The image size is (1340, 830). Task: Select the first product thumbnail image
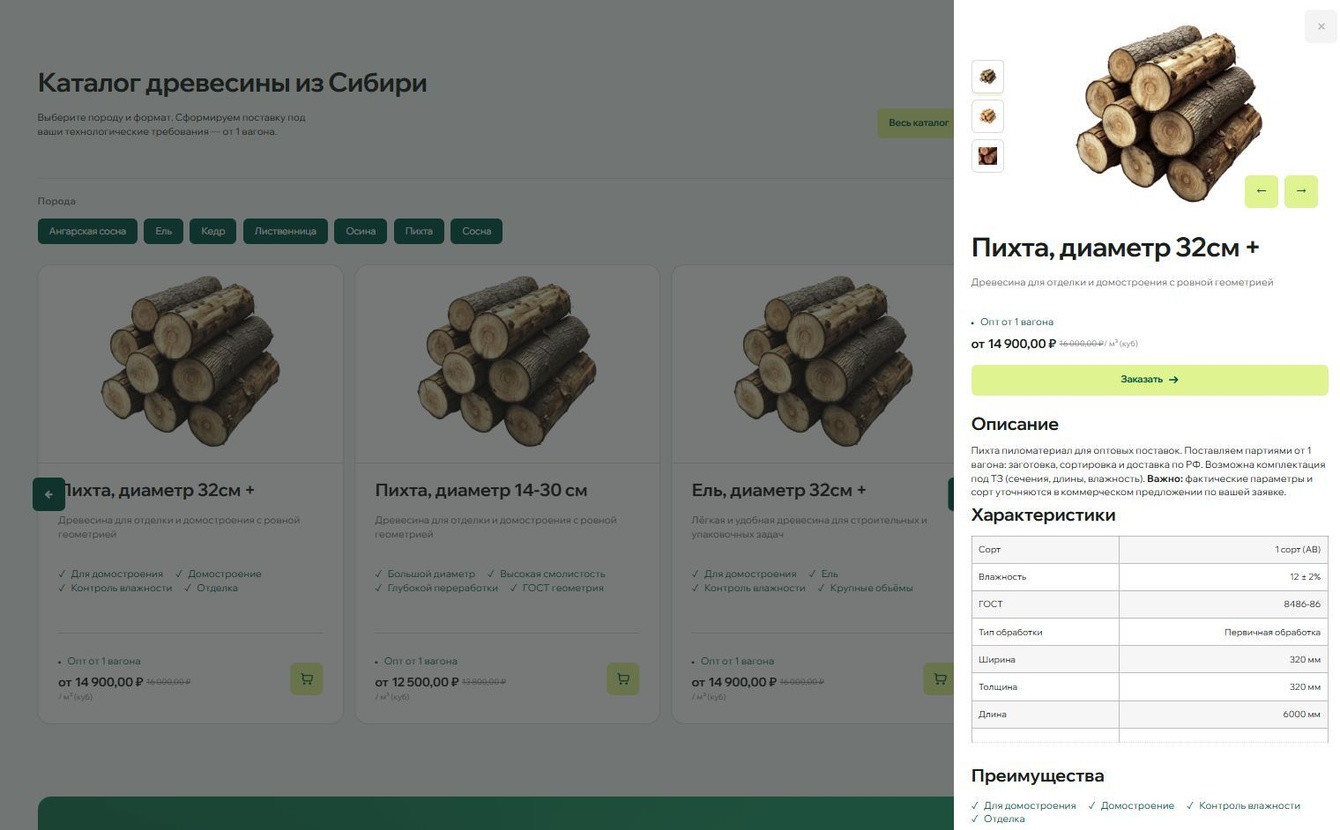point(988,77)
